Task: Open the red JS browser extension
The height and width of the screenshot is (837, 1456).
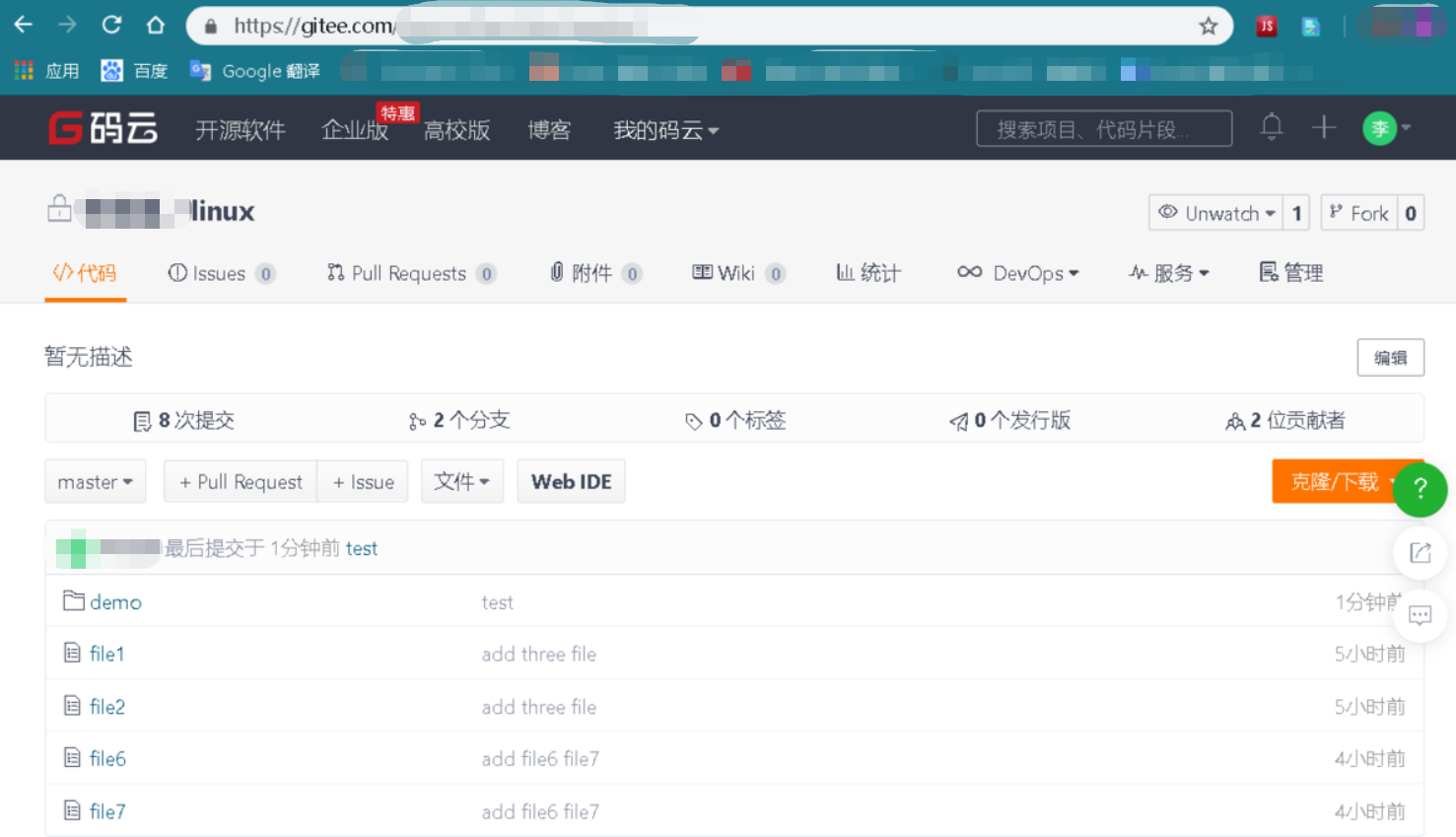Action: [x=1267, y=26]
